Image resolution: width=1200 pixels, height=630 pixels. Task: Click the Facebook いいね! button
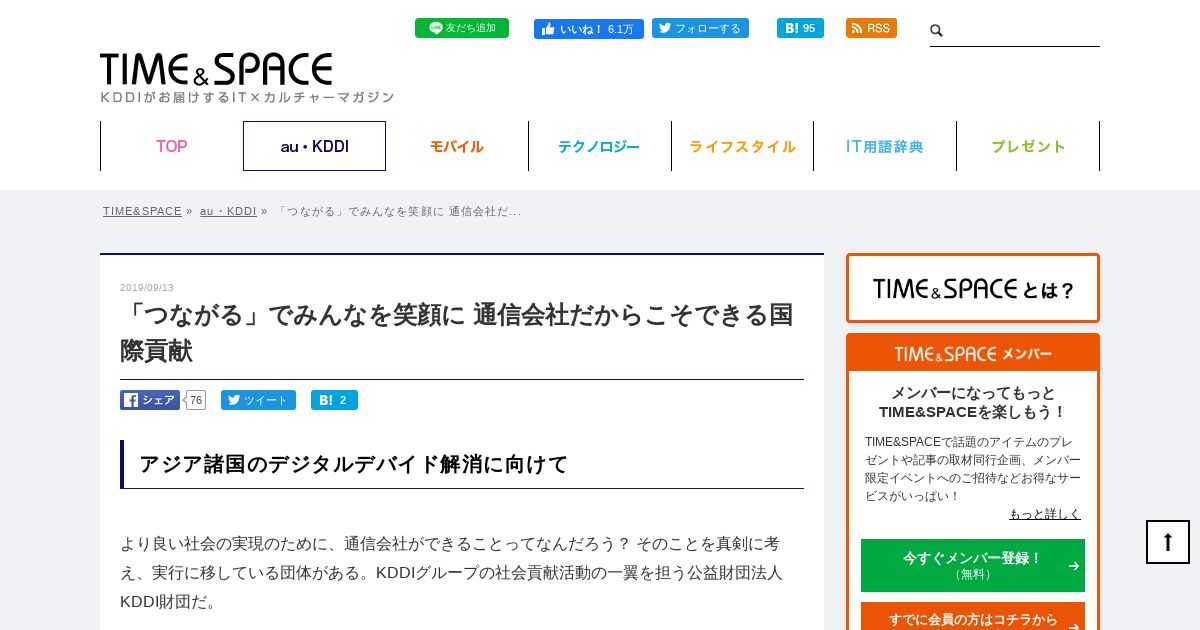tap(588, 28)
